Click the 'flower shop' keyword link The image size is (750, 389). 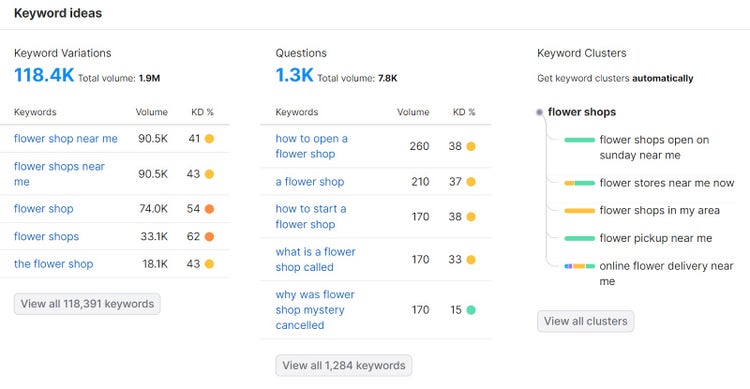tap(44, 209)
